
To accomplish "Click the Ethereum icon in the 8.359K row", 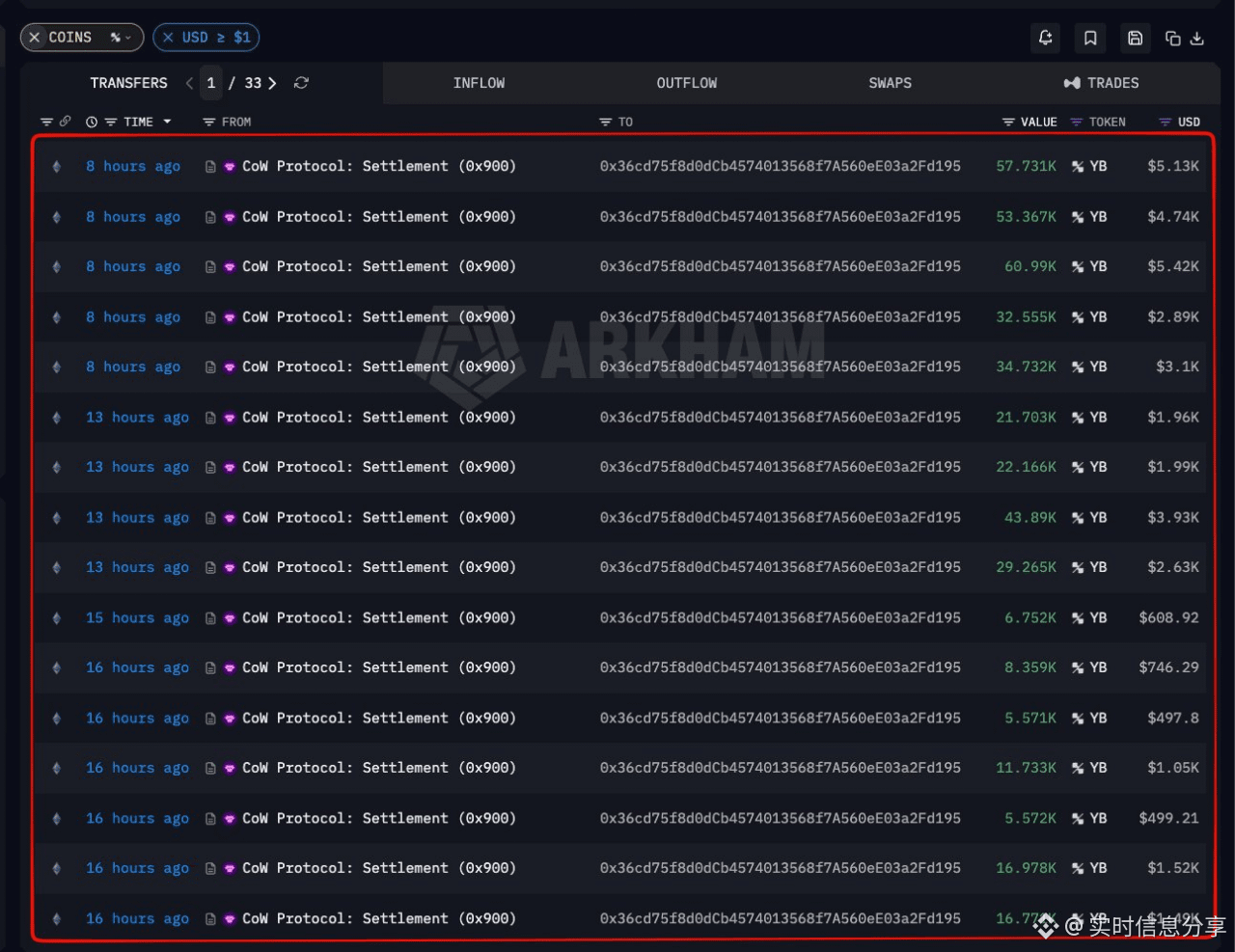I will 57,668.
